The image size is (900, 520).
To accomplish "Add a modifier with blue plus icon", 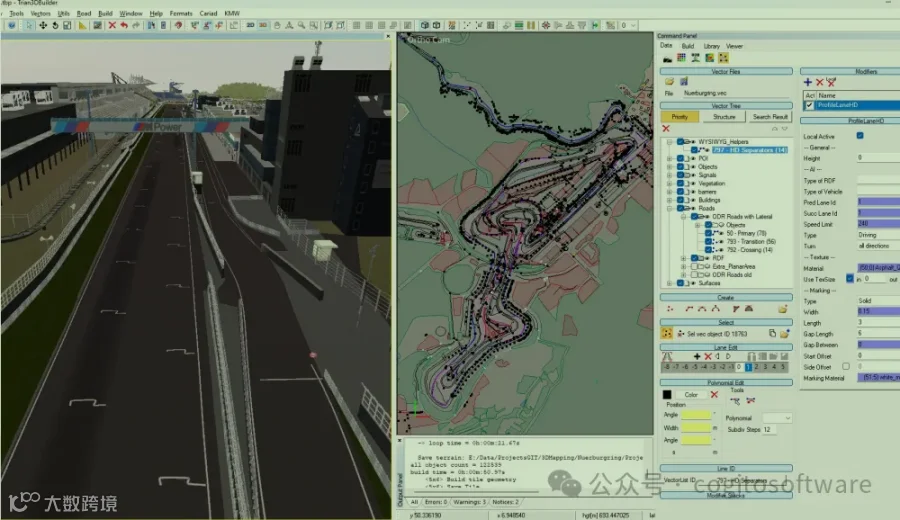I will pos(808,82).
